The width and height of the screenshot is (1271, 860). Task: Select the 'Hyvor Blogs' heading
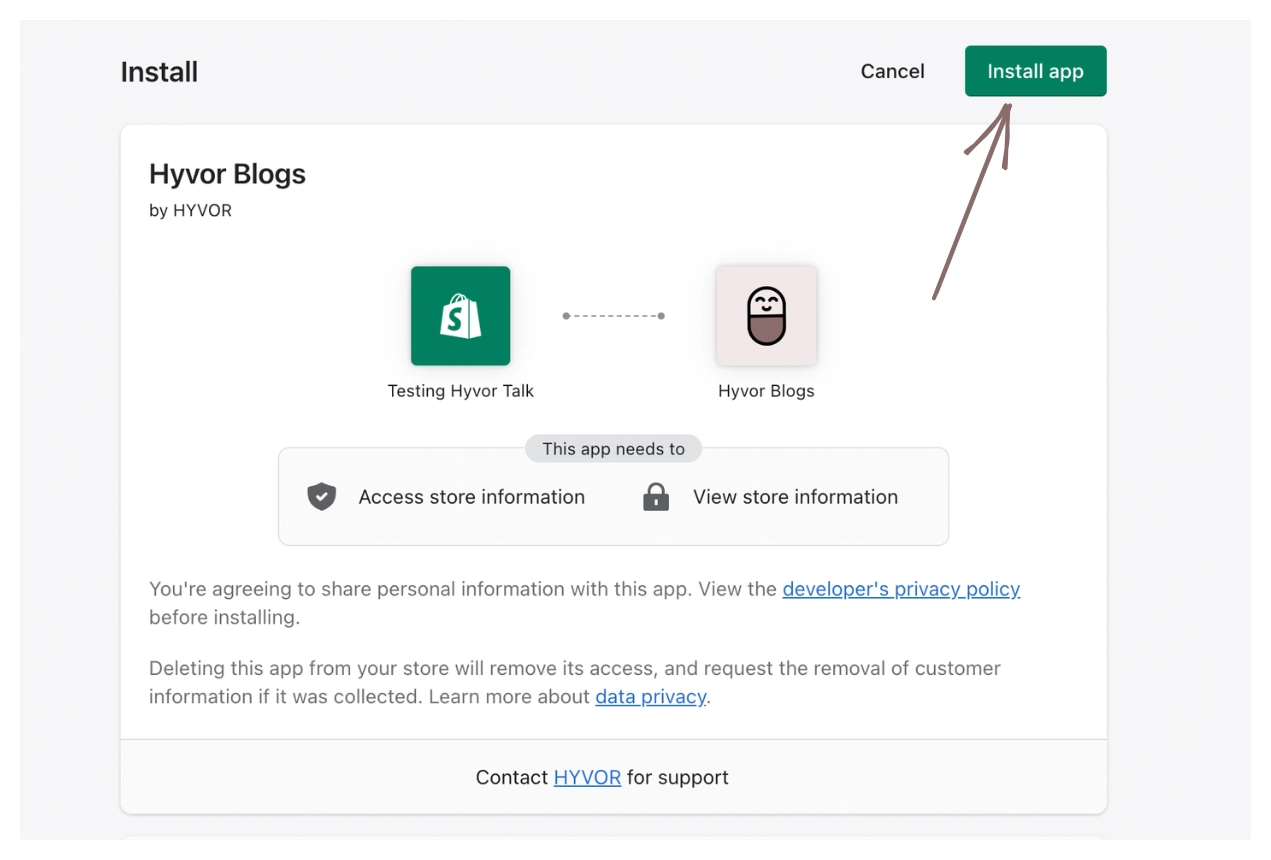tap(227, 174)
